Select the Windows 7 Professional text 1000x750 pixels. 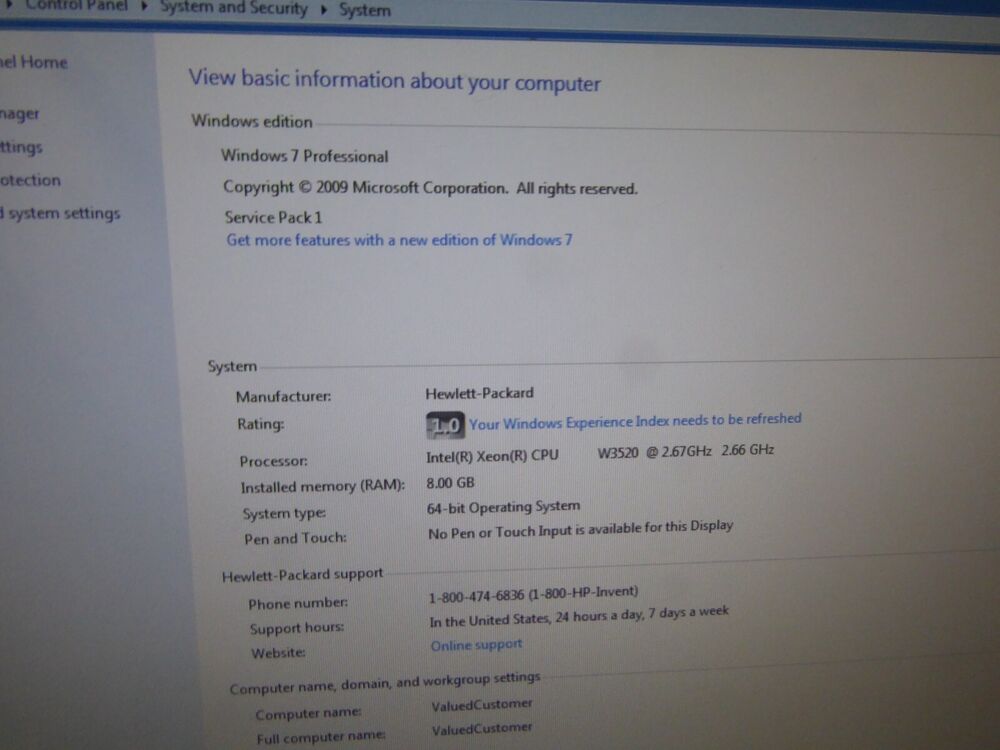point(304,156)
